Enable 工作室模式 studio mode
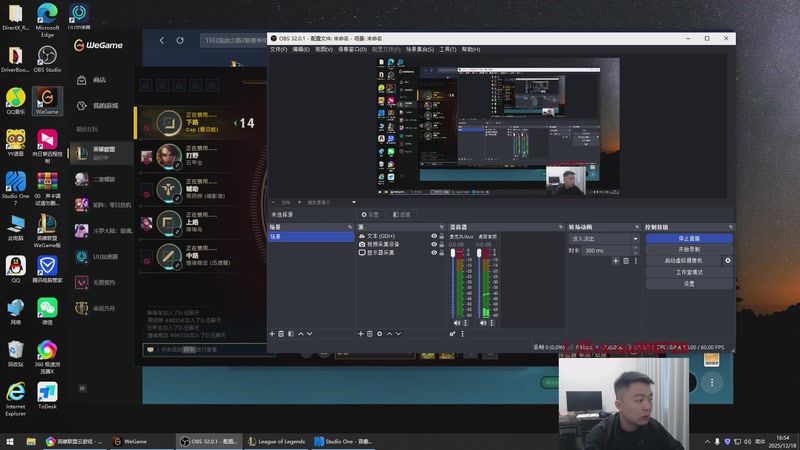 (689, 272)
